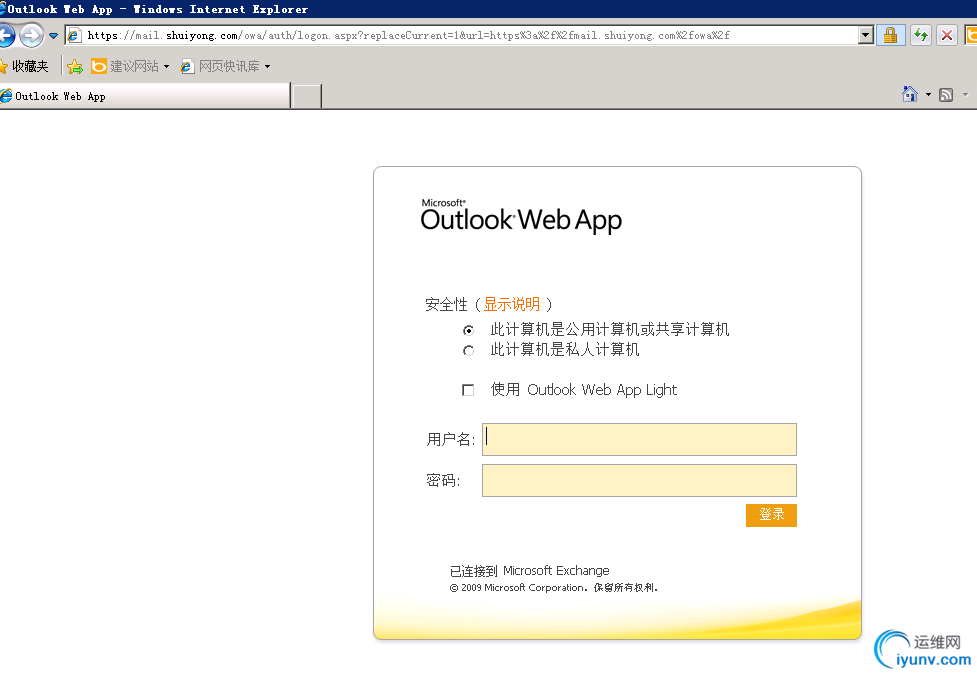
Task: Enable the 使用 Outlook Web App Light checkbox
Action: point(468,390)
